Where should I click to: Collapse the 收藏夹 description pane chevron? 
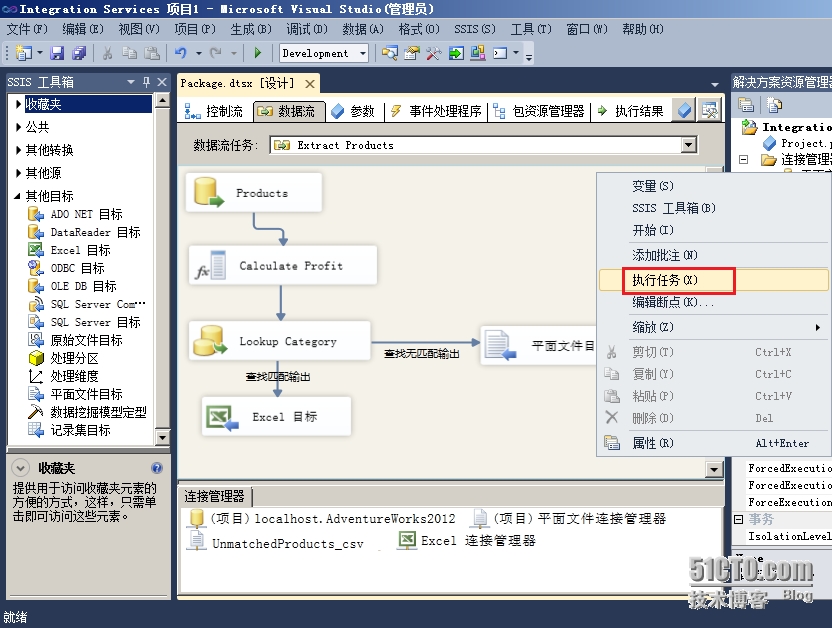20,468
